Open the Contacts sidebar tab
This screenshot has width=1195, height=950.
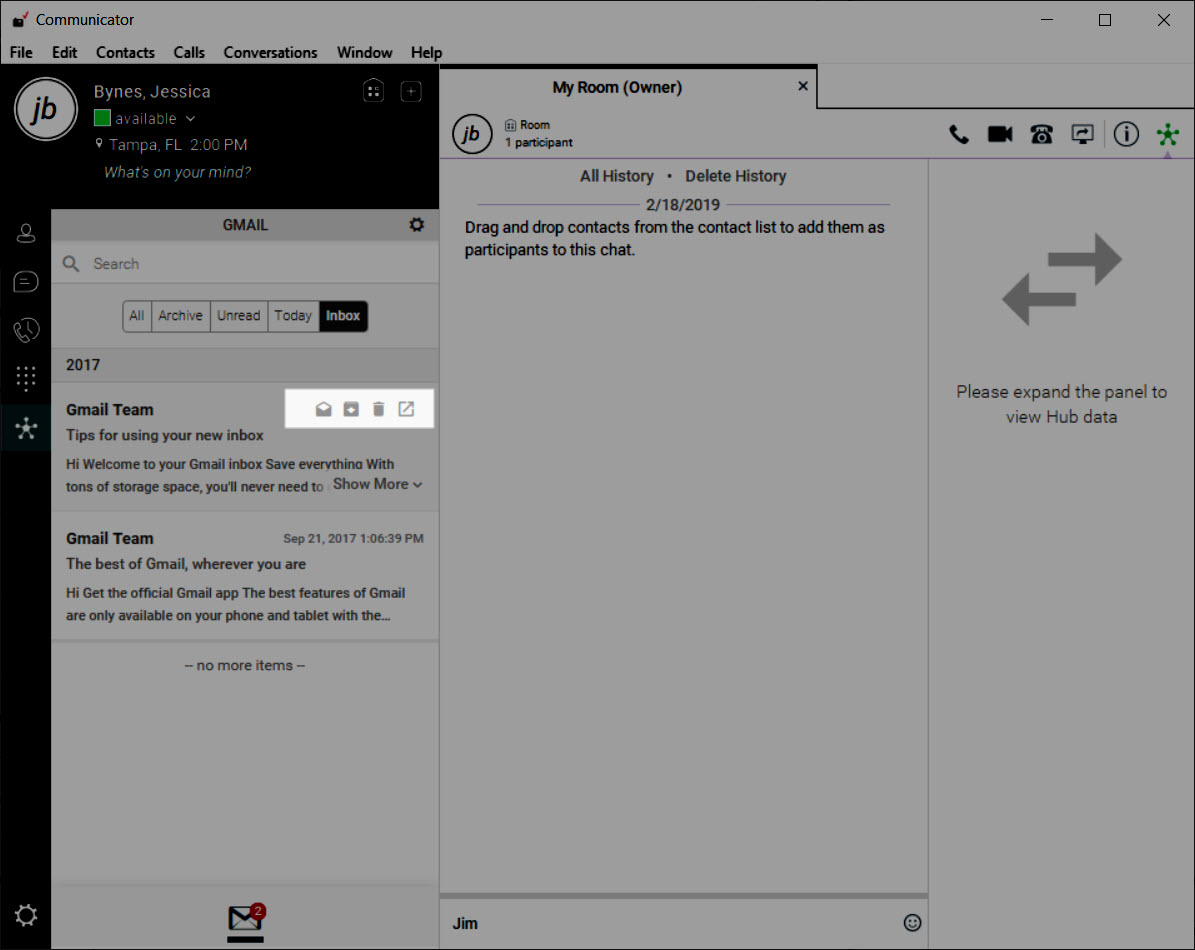tap(26, 233)
